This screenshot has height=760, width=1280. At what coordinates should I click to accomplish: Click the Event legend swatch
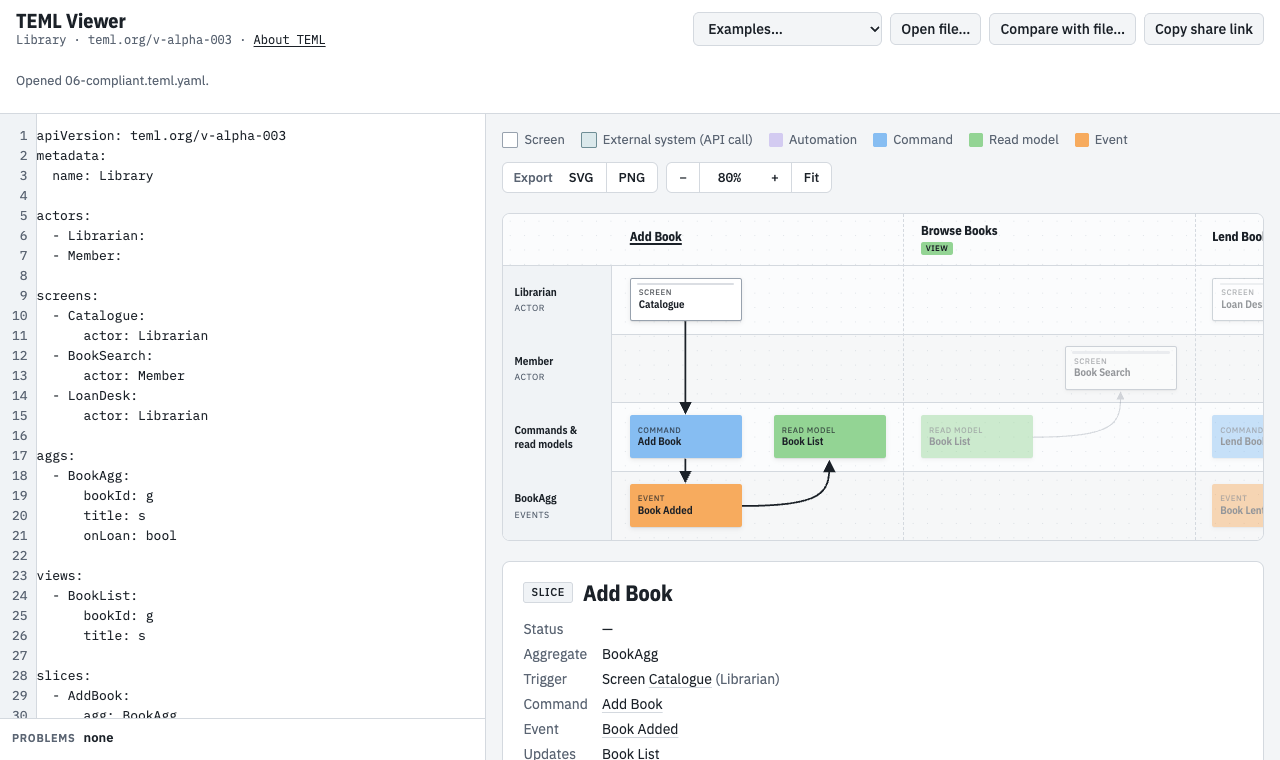tap(1082, 140)
